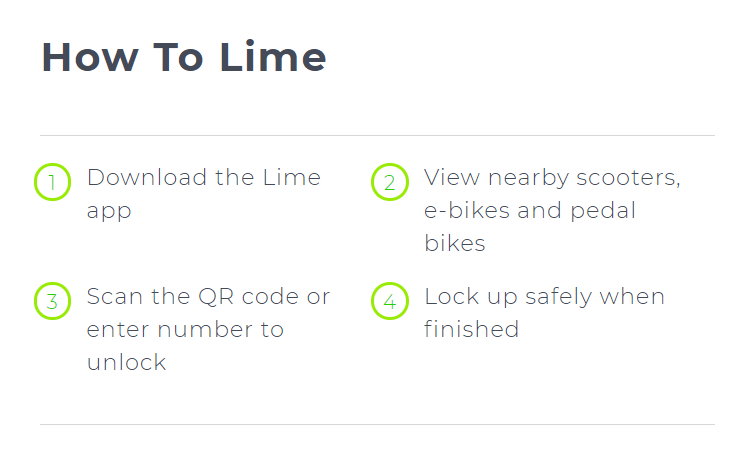The image size is (745, 463).
Task: Click the bottom divider line under the steps
Action: (377, 424)
